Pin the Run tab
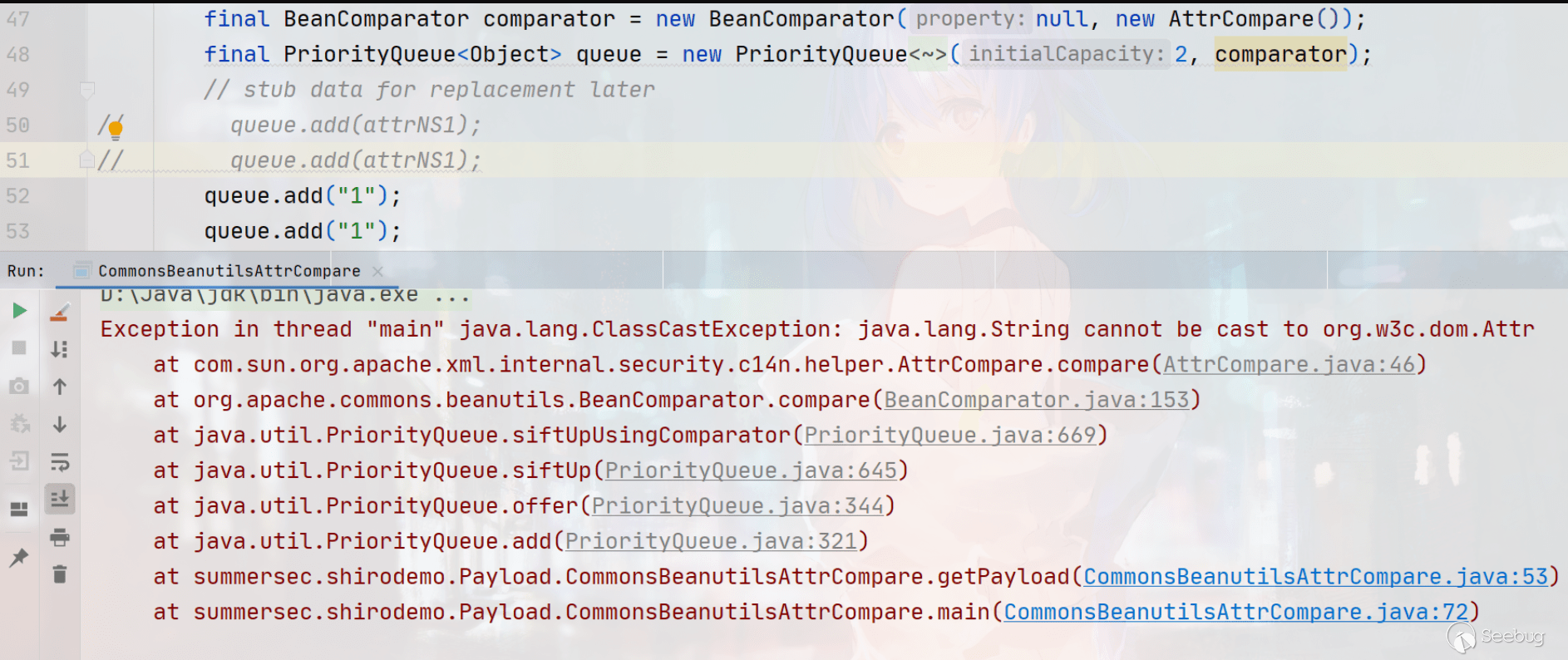Viewport: 1568px width, 660px height. point(19,557)
